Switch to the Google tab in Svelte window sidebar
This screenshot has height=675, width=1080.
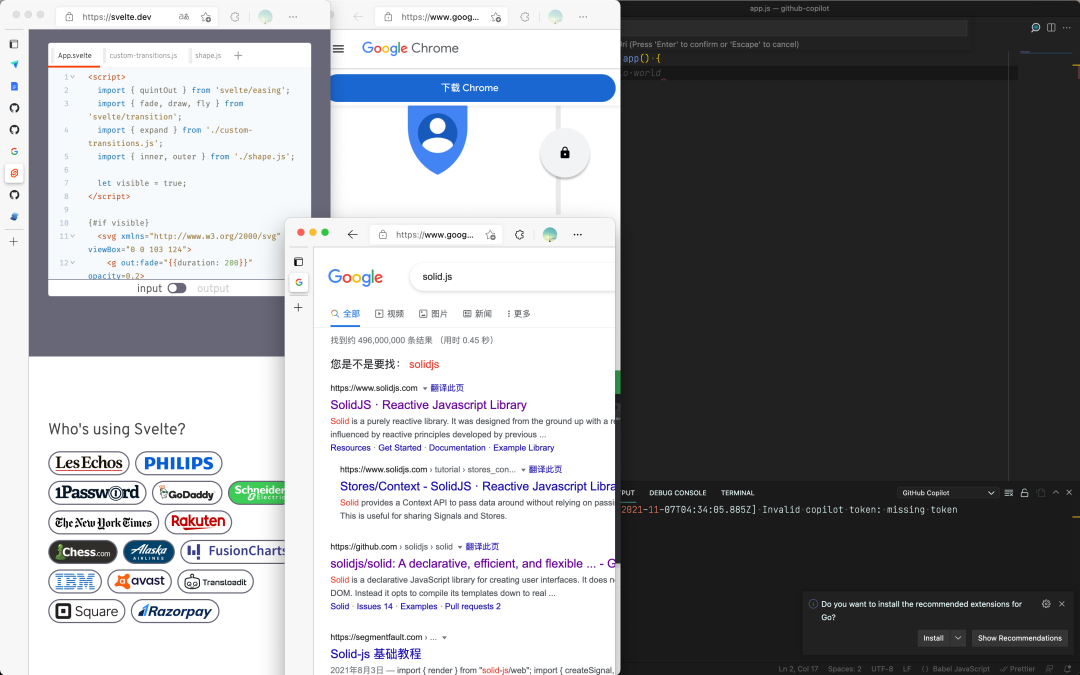[14, 152]
